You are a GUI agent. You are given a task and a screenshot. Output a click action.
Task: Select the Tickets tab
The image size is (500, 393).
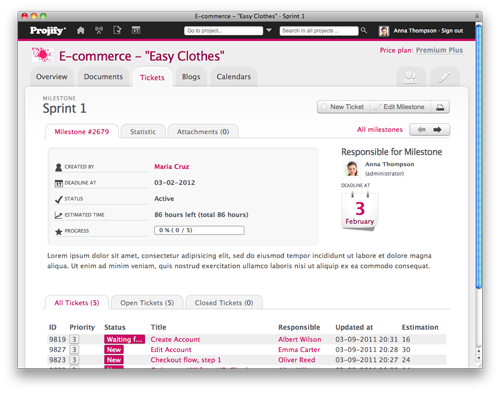(152, 78)
